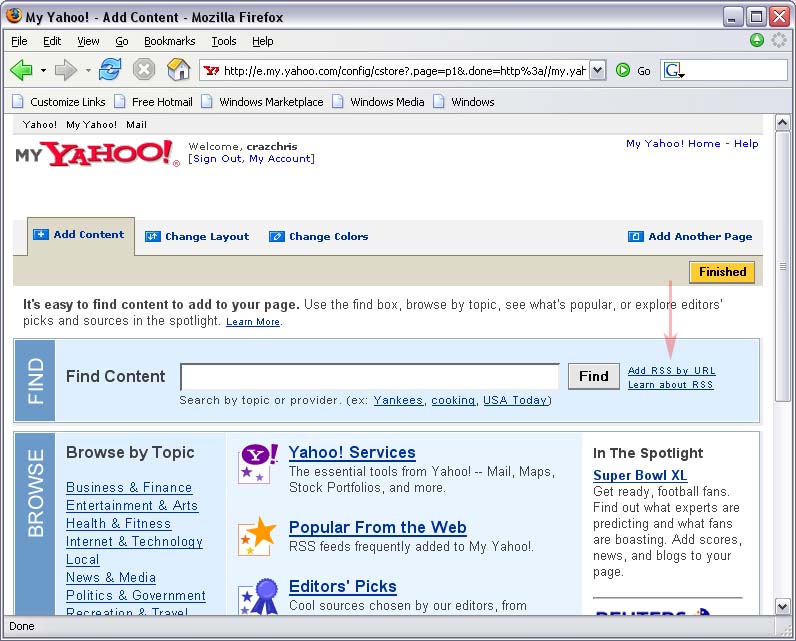Switch to the Change Layout tab
The image size is (796, 641).
tap(197, 237)
